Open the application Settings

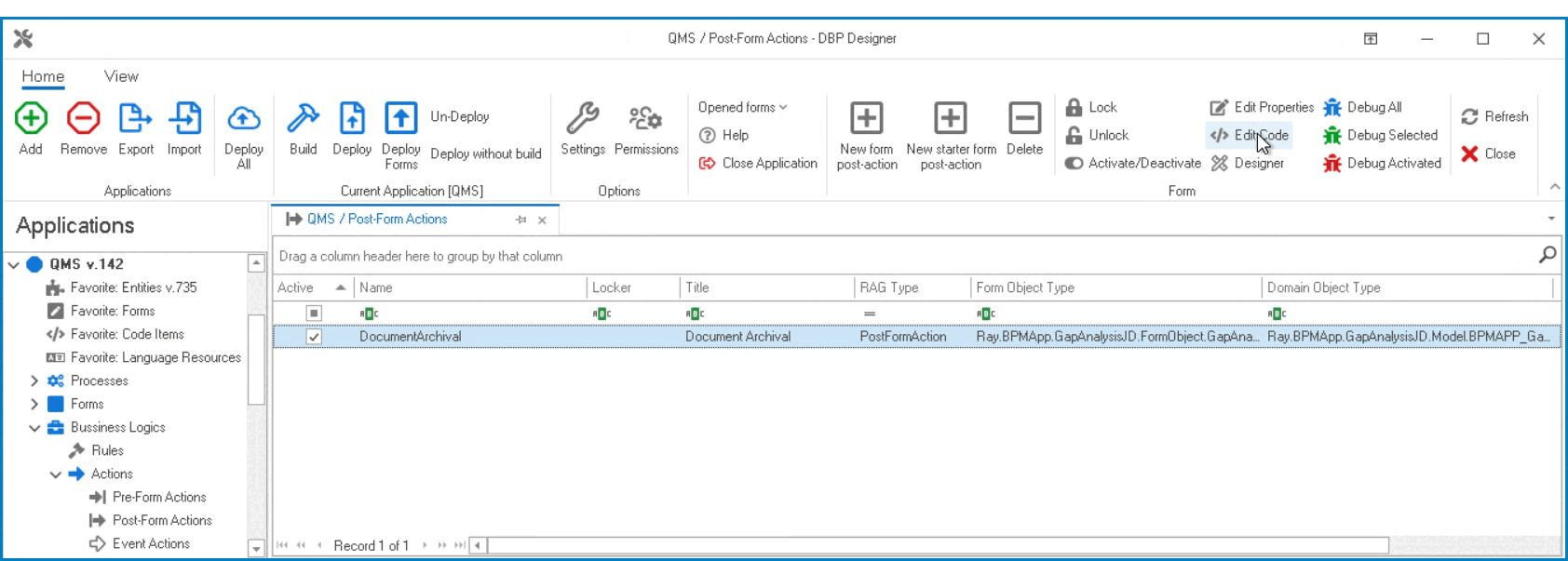tap(583, 129)
